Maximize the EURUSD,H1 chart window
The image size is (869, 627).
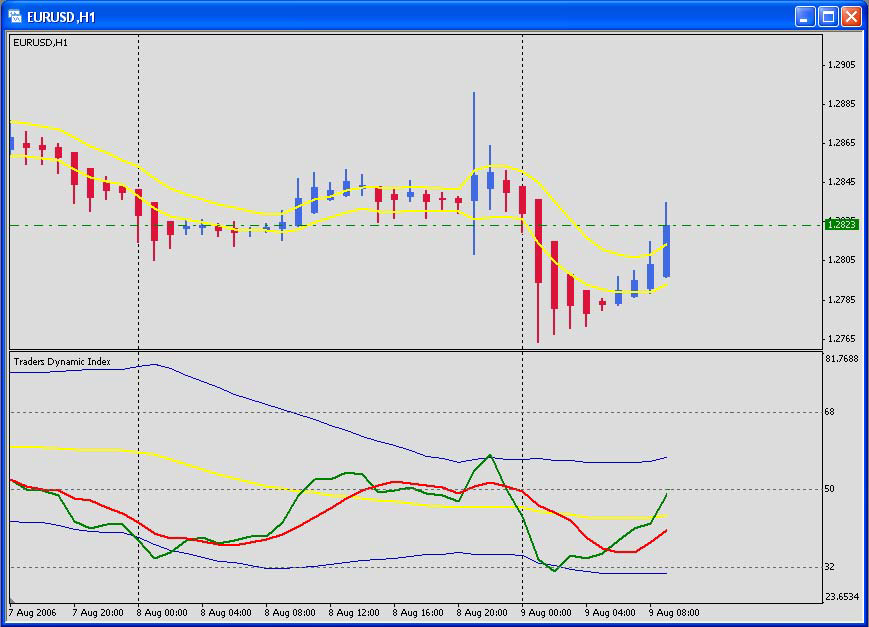click(x=828, y=16)
